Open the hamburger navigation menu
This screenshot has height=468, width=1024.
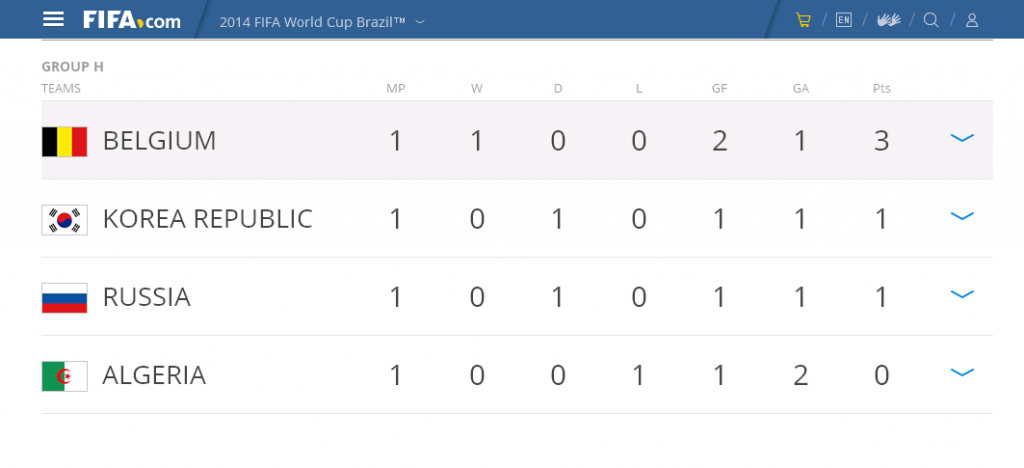click(x=54, y=20)
